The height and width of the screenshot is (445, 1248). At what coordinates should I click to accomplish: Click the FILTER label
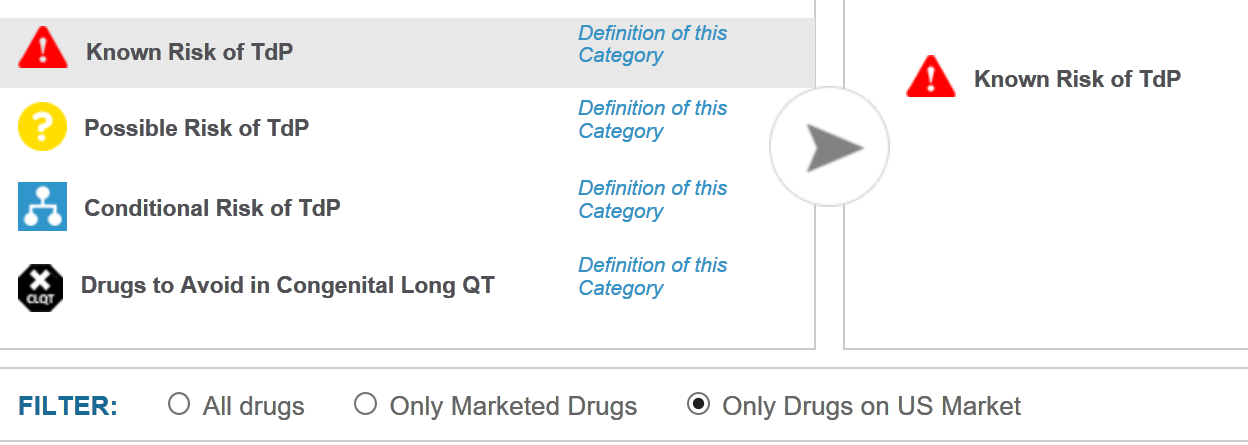[68, 406]
